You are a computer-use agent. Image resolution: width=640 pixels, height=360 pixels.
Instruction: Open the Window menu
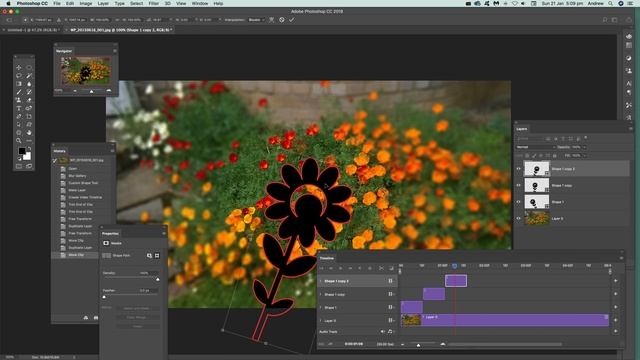(x=200, y=3)
